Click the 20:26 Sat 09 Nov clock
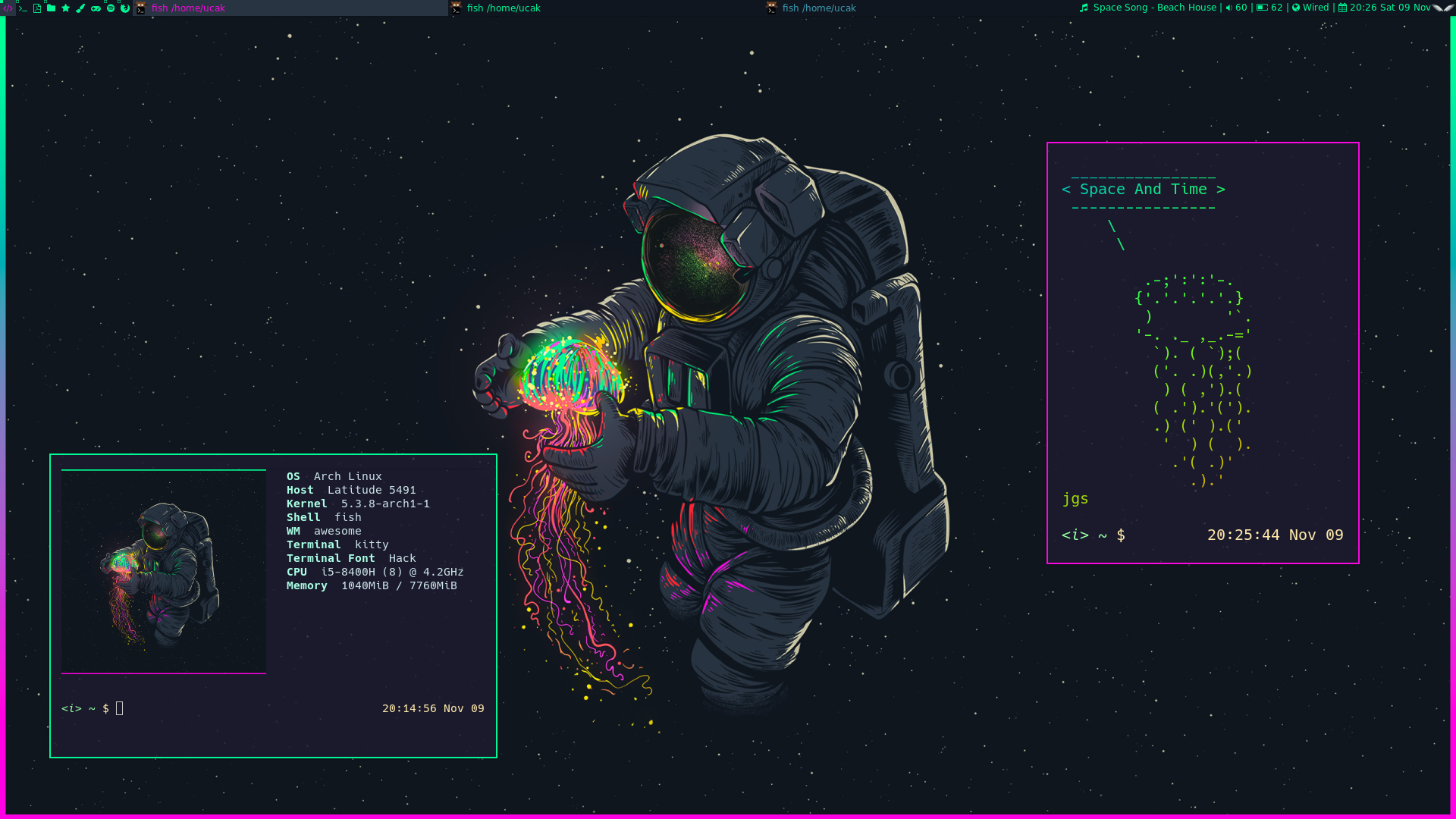 click(1390, 8)
